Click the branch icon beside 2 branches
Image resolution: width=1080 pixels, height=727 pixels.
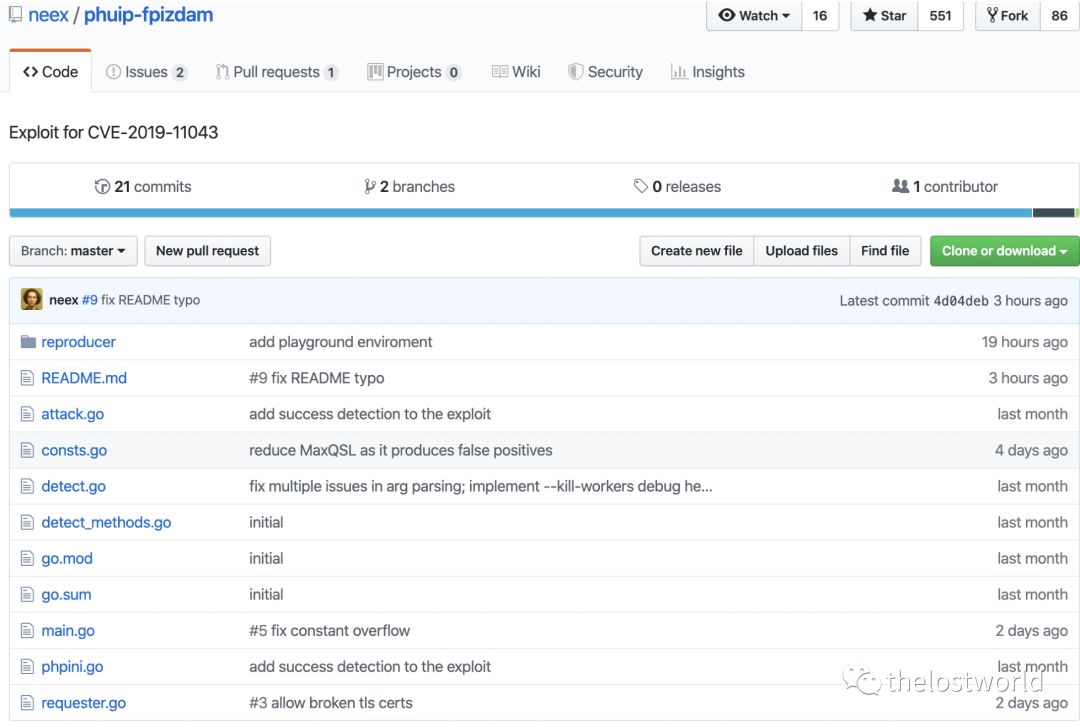pos(371,186)
